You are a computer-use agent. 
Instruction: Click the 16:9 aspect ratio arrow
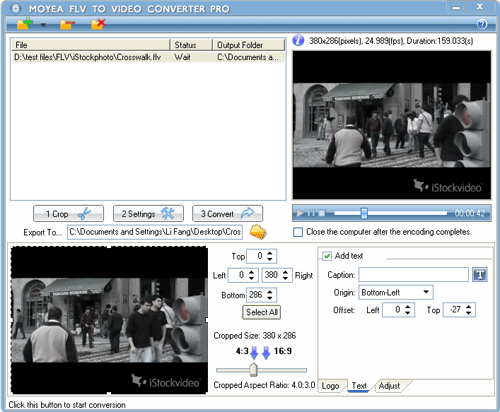point(266,353)
